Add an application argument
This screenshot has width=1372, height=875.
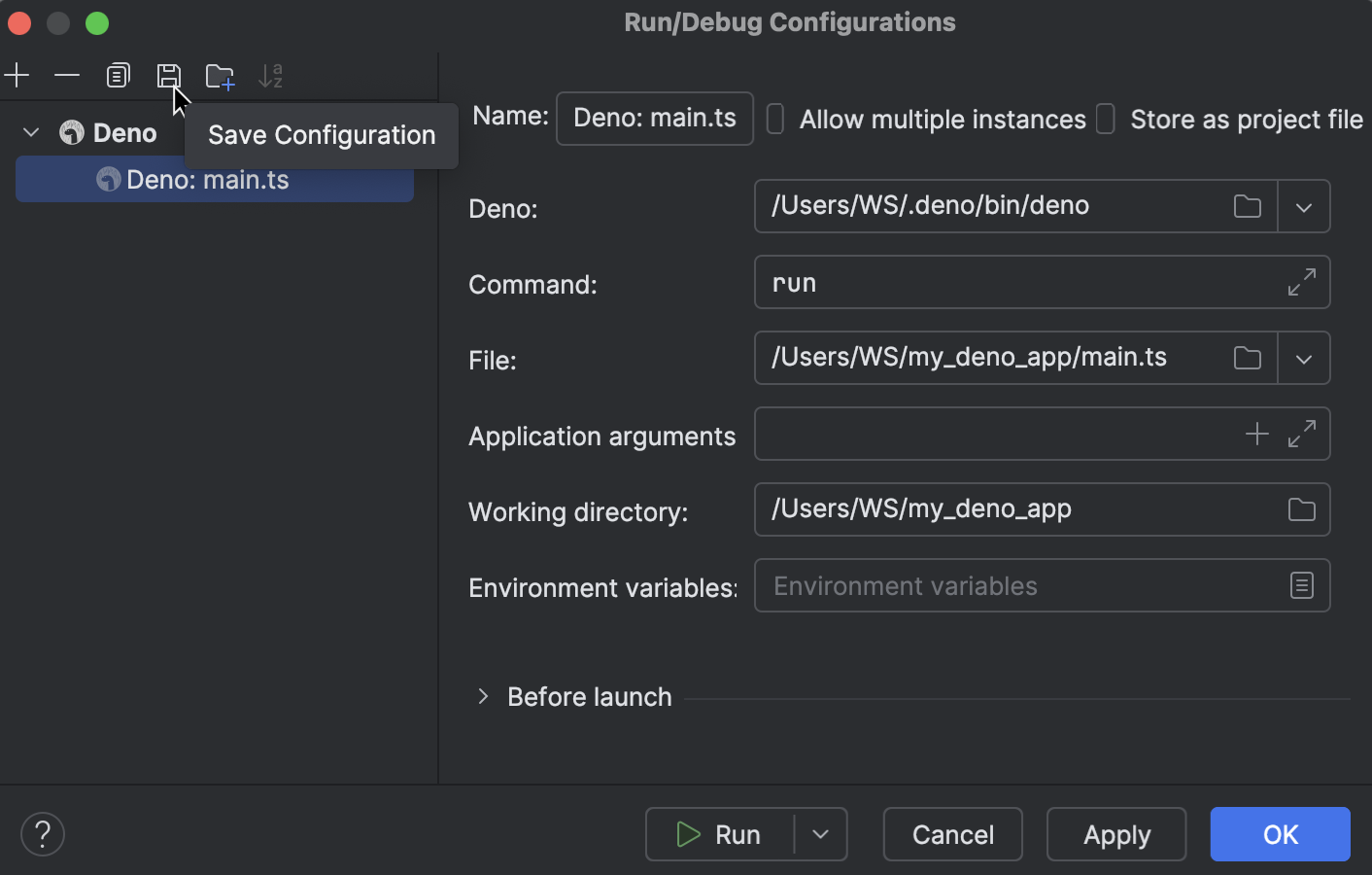1256,434
